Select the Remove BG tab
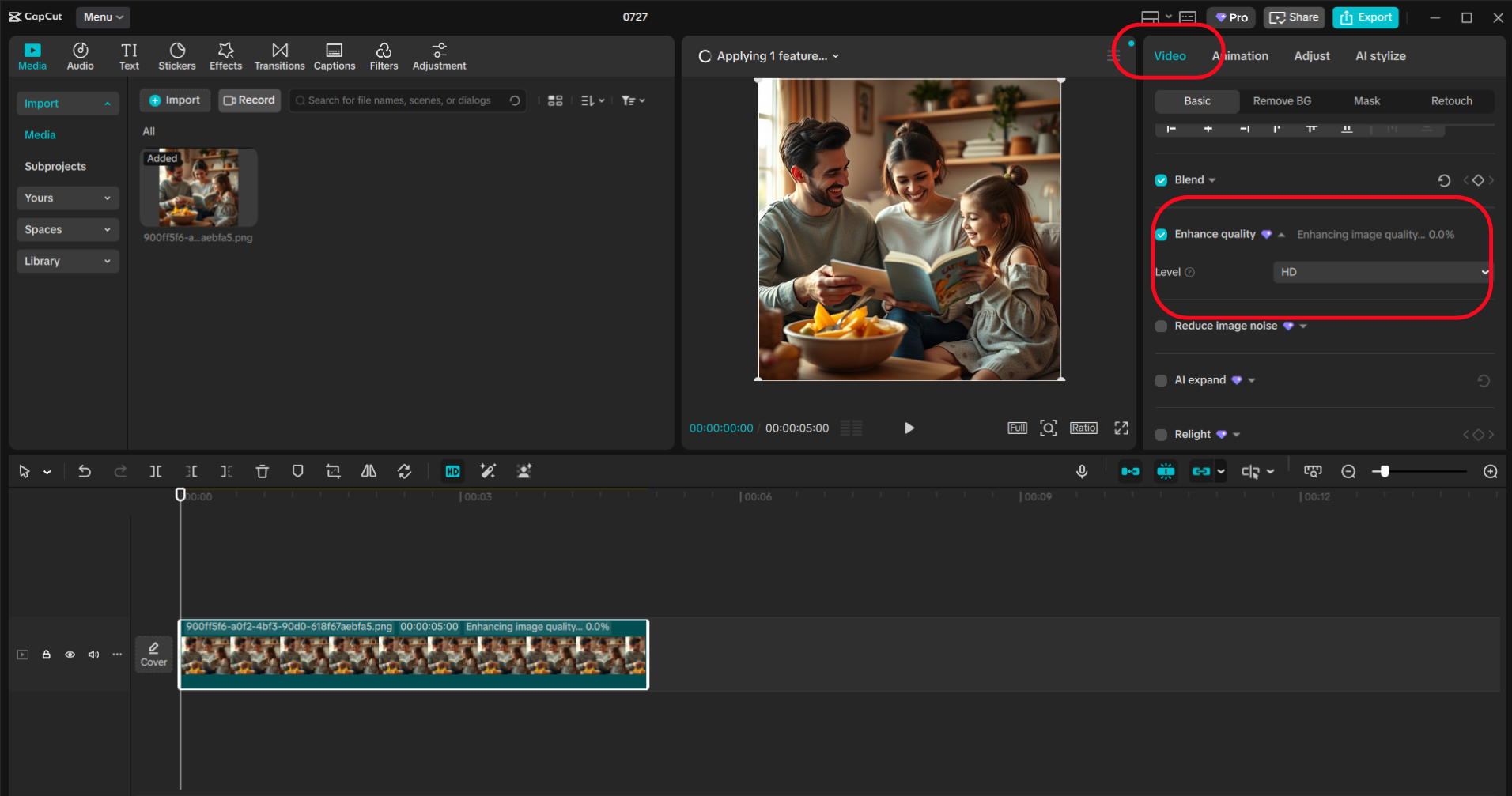The image size is (1512, 796). (1282, 101)
